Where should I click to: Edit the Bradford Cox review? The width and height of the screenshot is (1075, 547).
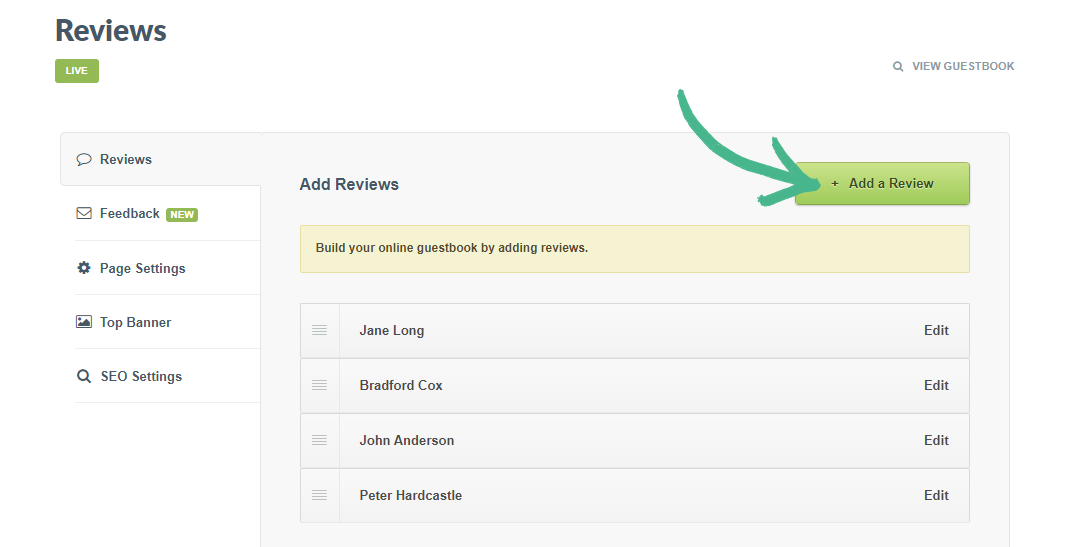tap(936, 385)
